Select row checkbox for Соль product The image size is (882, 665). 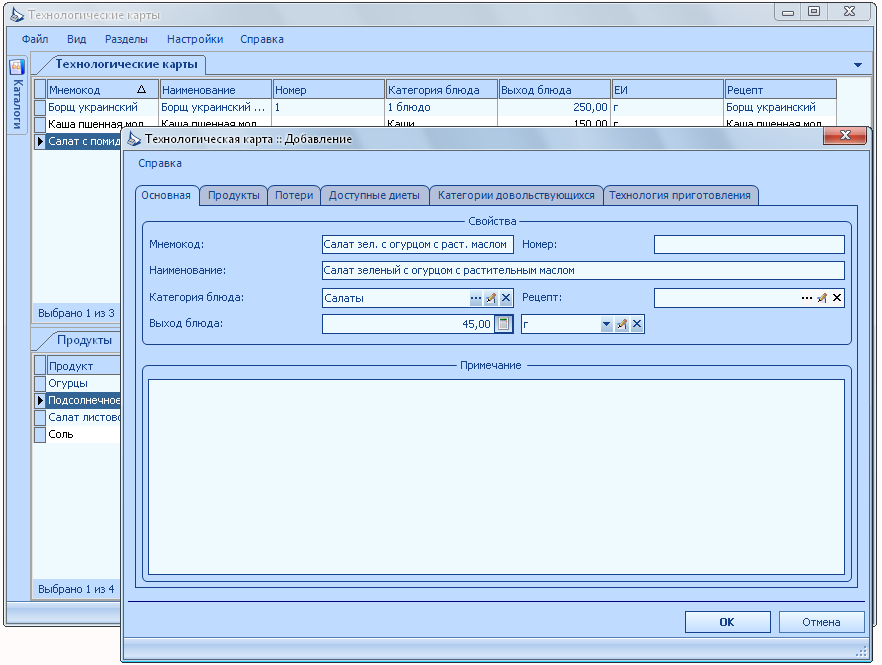pos(40,434)
